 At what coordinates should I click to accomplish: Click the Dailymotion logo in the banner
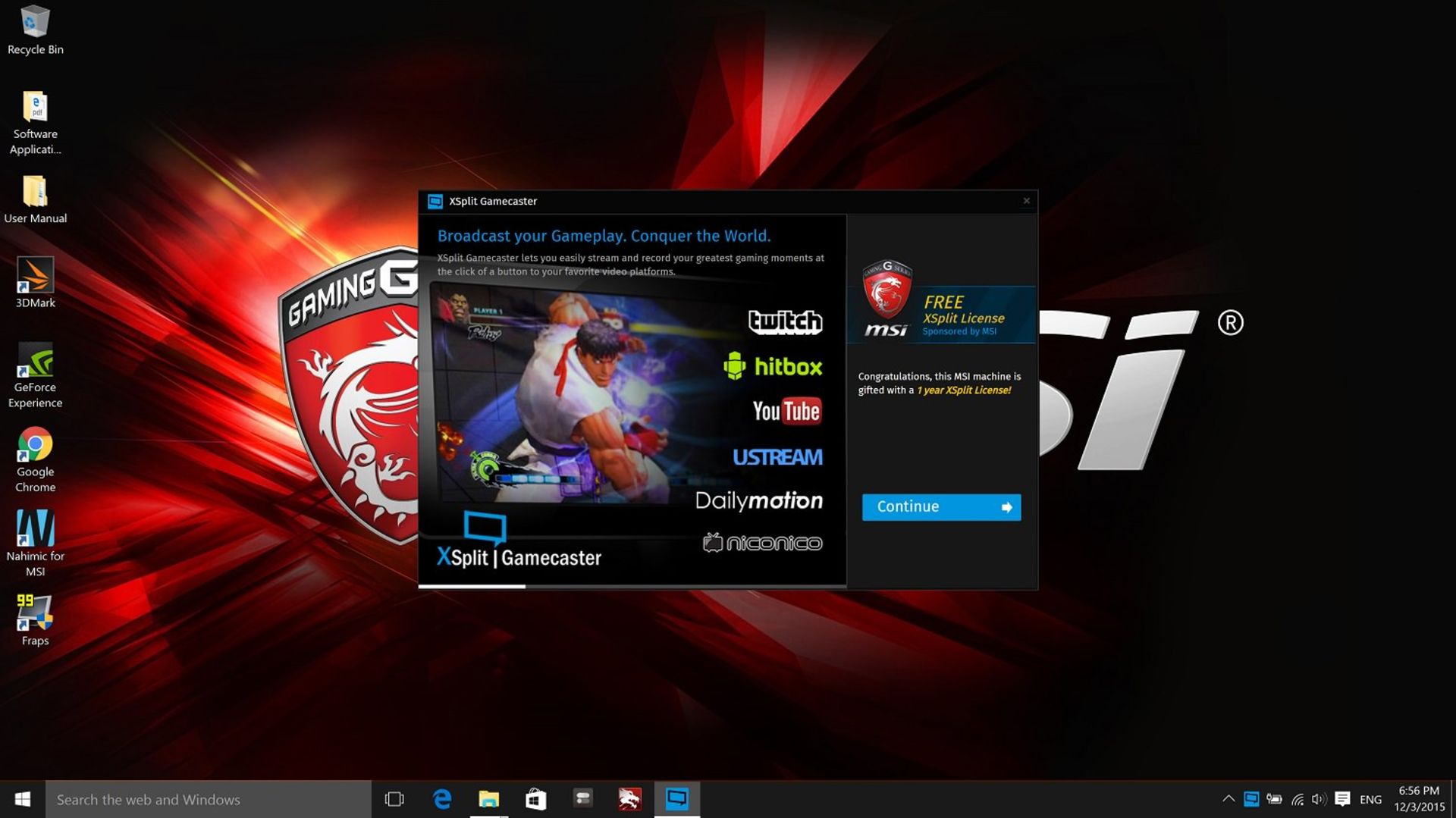[759, 500]
